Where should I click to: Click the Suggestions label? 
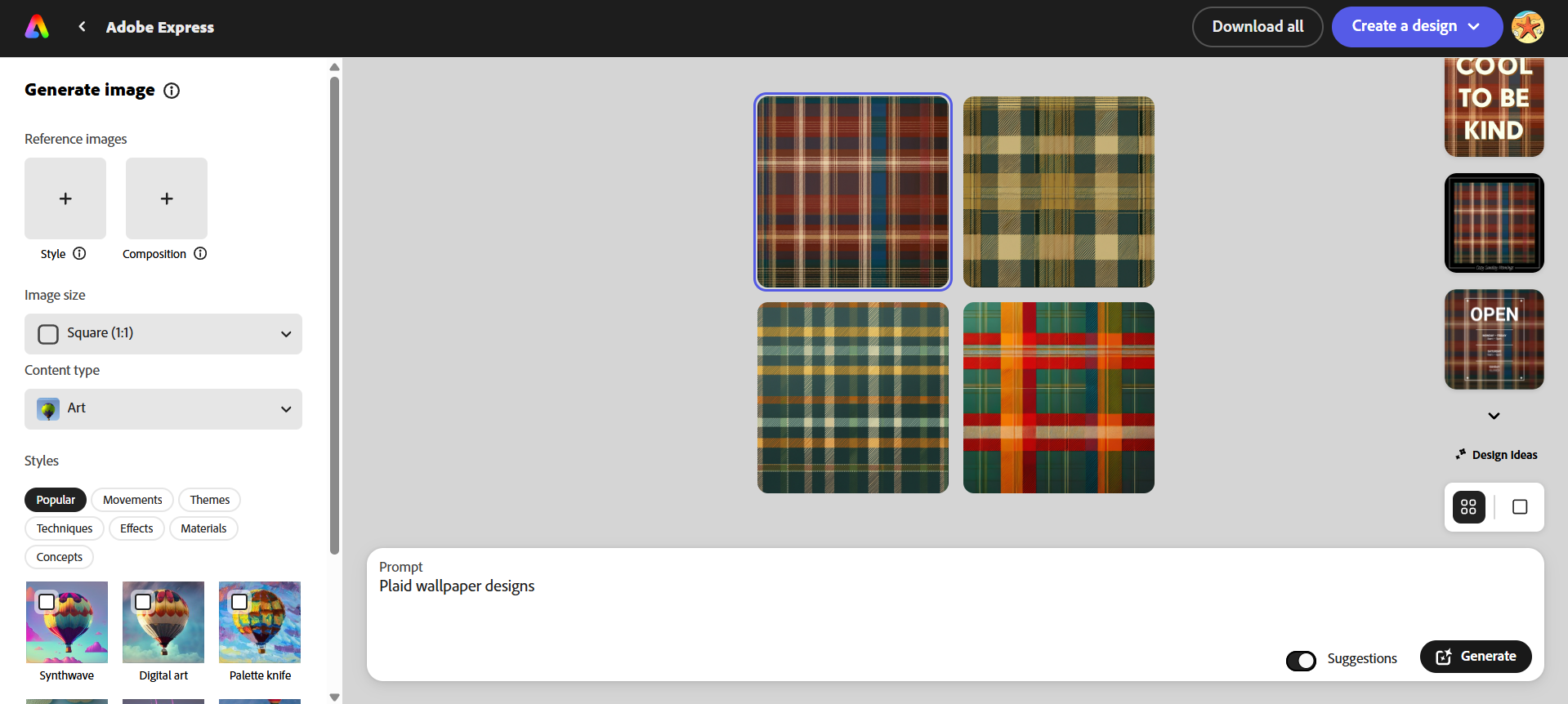click(1362, 659)
